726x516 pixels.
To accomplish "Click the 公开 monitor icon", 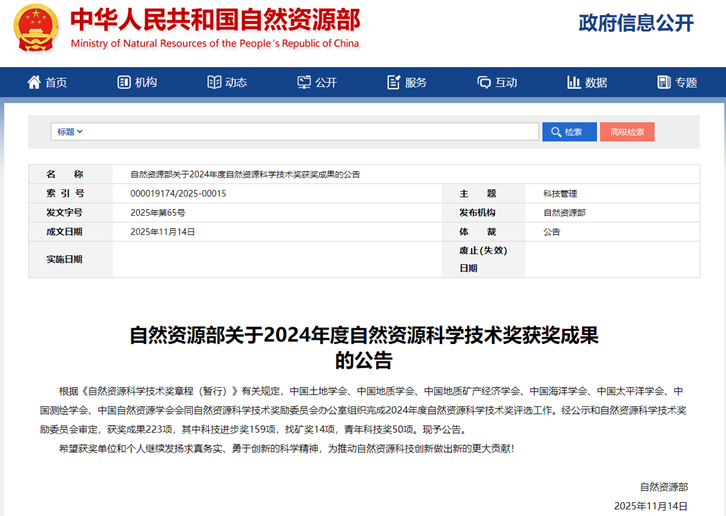I will [x=304, y=82].
